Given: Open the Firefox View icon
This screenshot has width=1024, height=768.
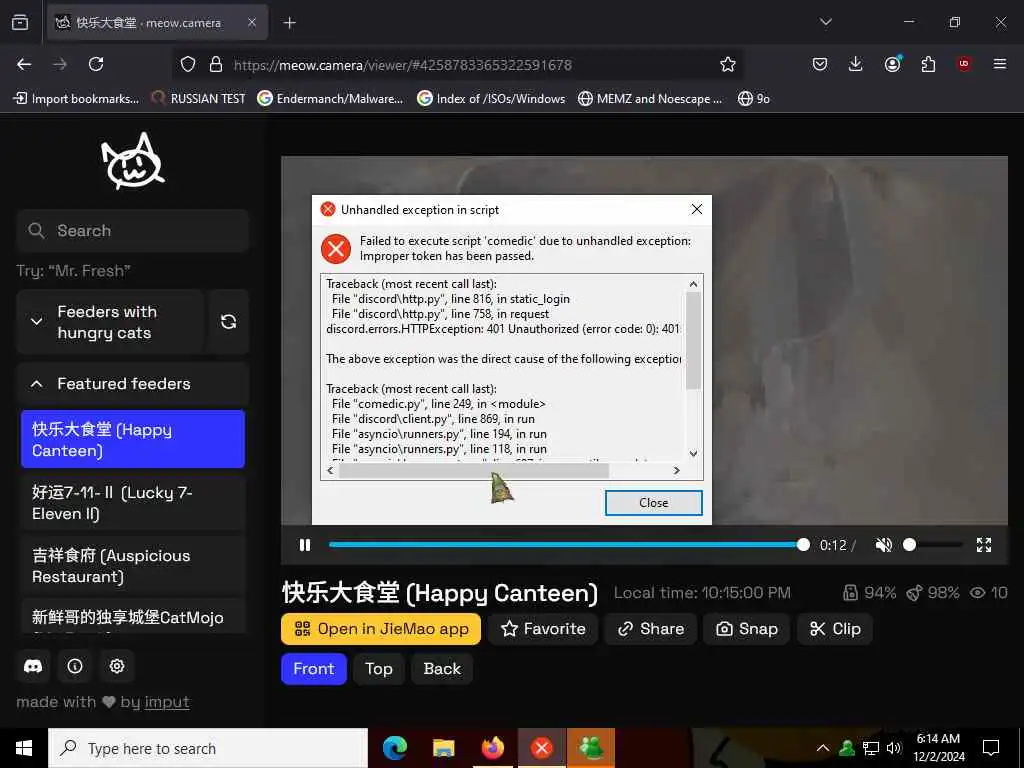Looking at the screenshot, I should tap(20, 22).
